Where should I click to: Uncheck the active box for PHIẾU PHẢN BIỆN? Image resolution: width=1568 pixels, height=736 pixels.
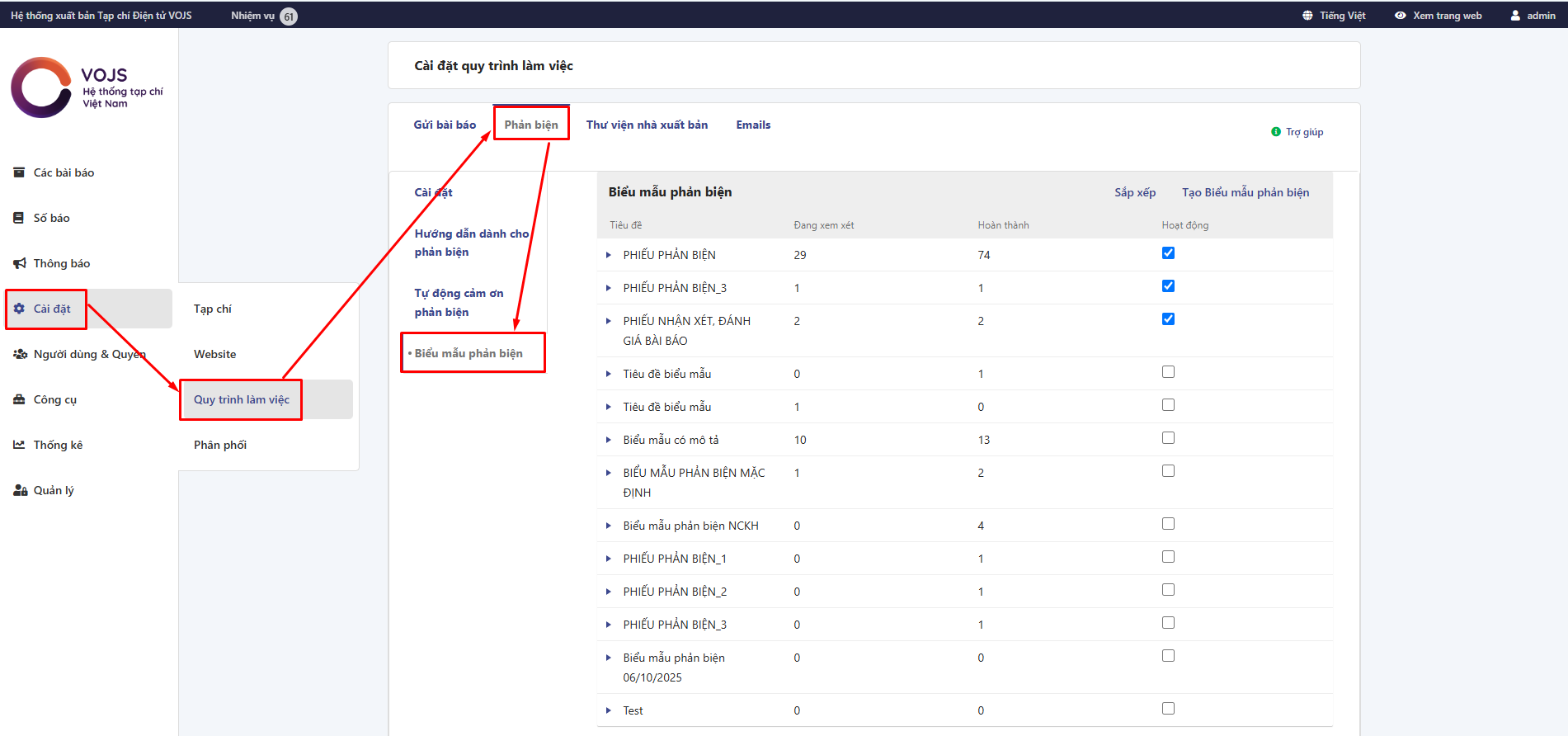[x=1168, y=253]
